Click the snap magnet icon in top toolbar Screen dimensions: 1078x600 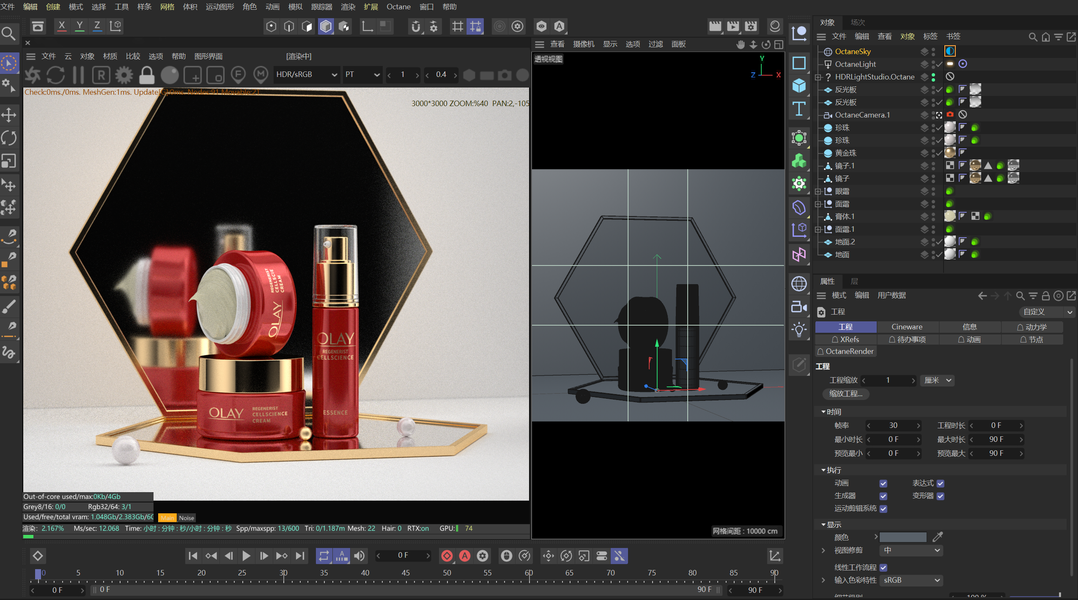coord(415,26)
